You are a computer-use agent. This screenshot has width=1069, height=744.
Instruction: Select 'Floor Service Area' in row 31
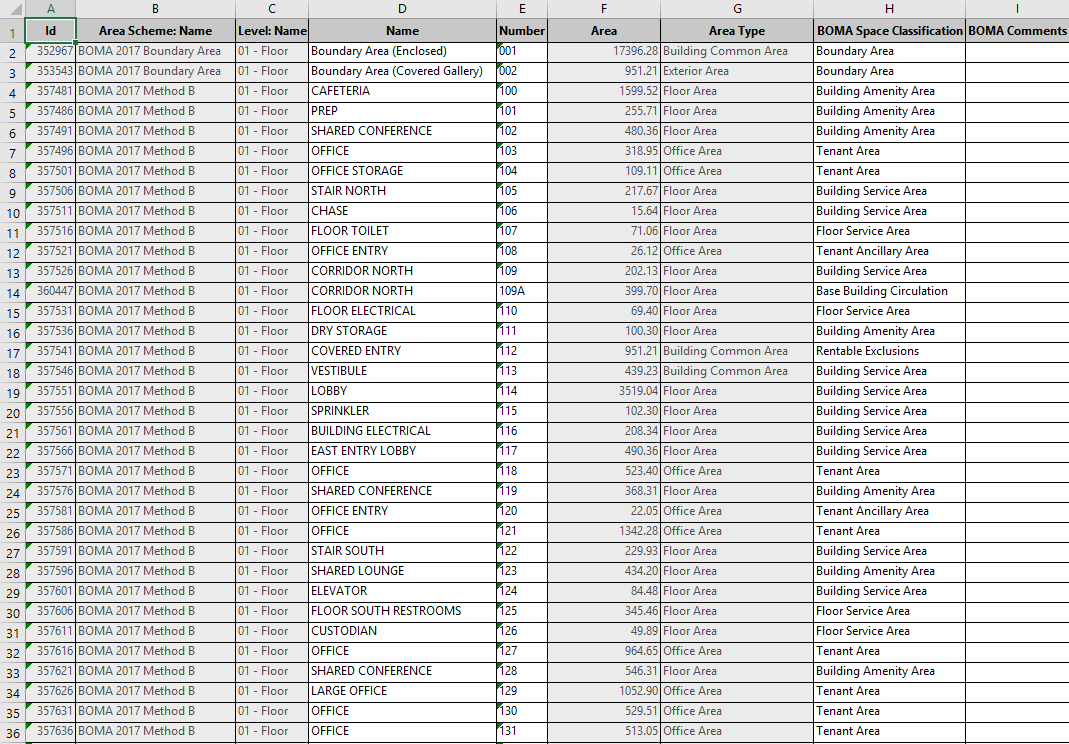(x=890, y=631)
